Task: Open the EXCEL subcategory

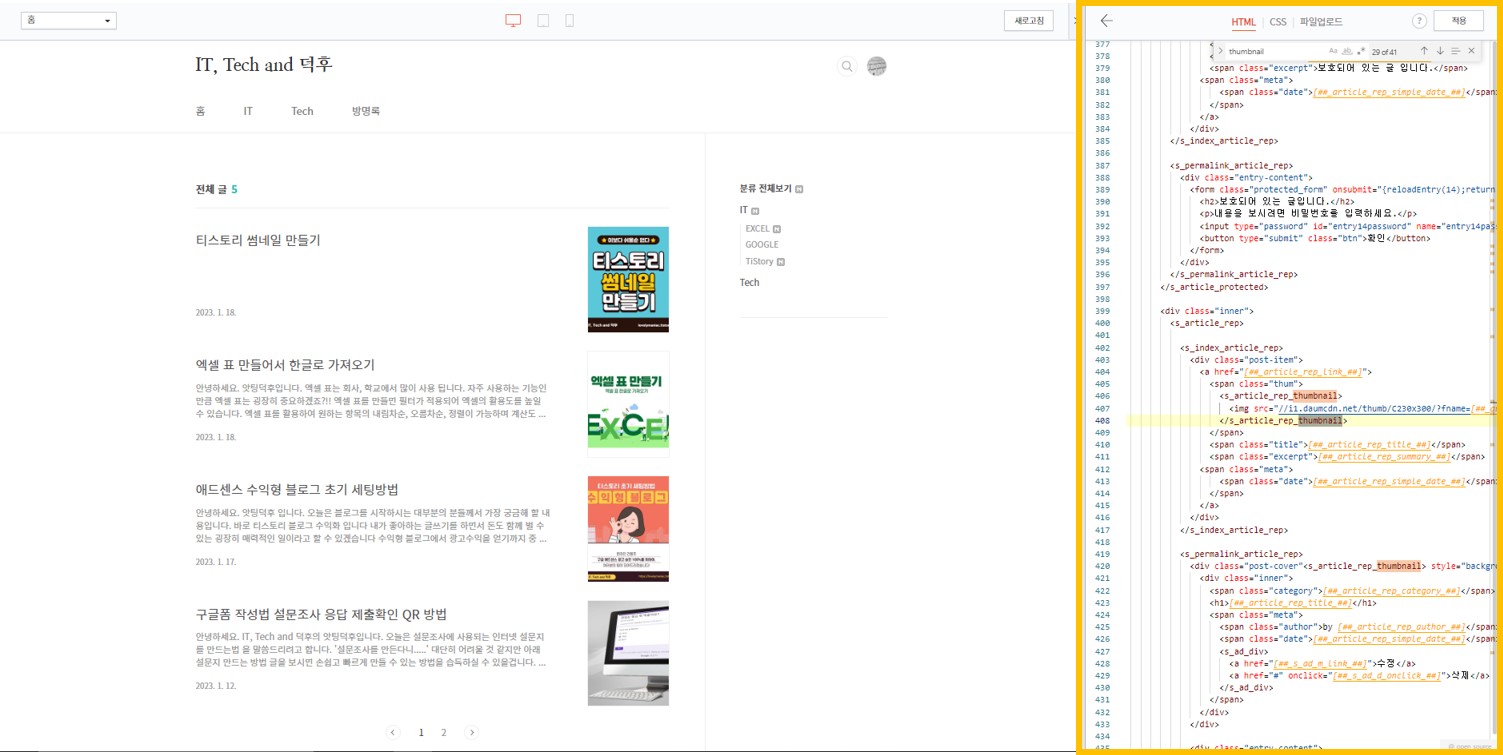Action: coord(757,229)
